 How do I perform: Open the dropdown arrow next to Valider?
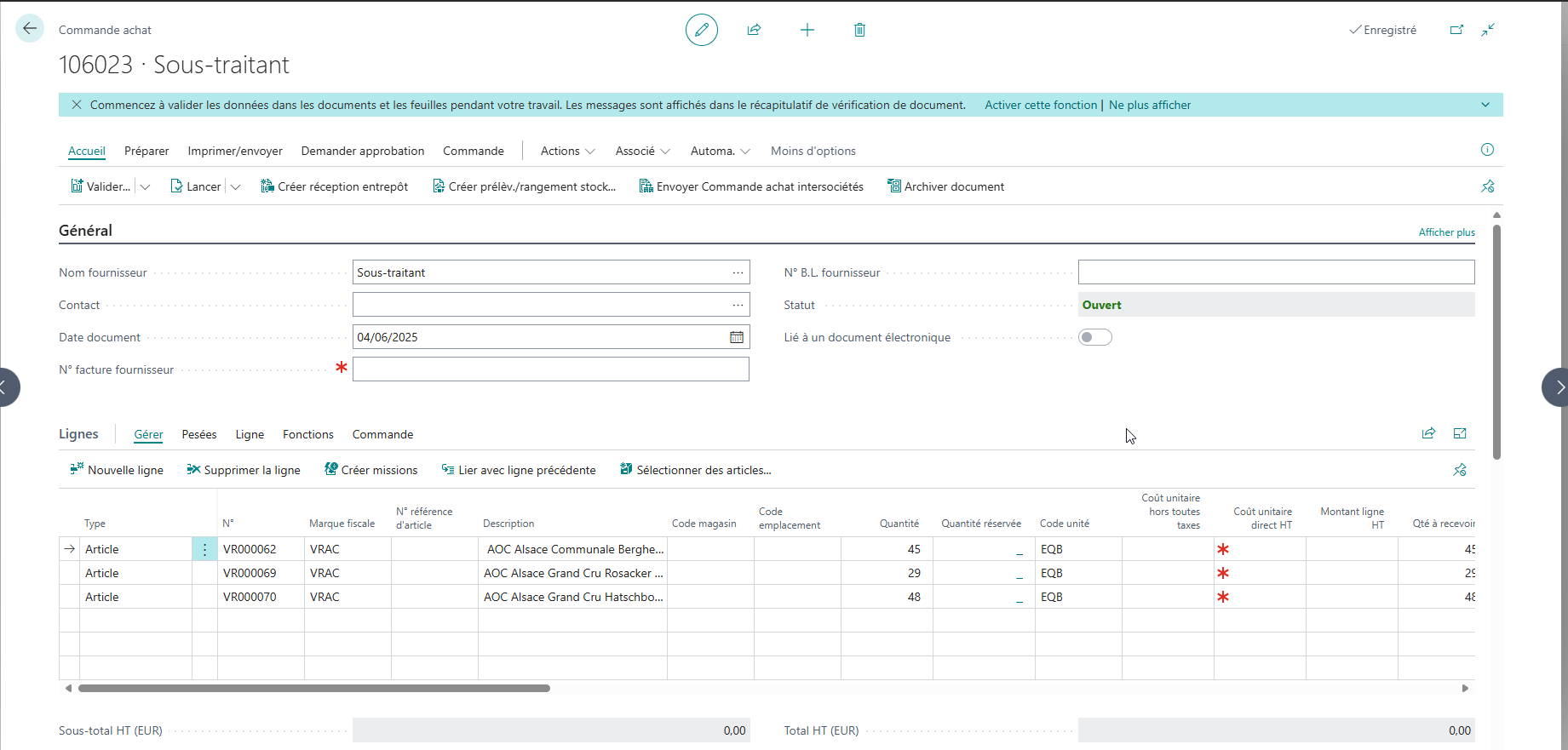click(x=145, y=186)
